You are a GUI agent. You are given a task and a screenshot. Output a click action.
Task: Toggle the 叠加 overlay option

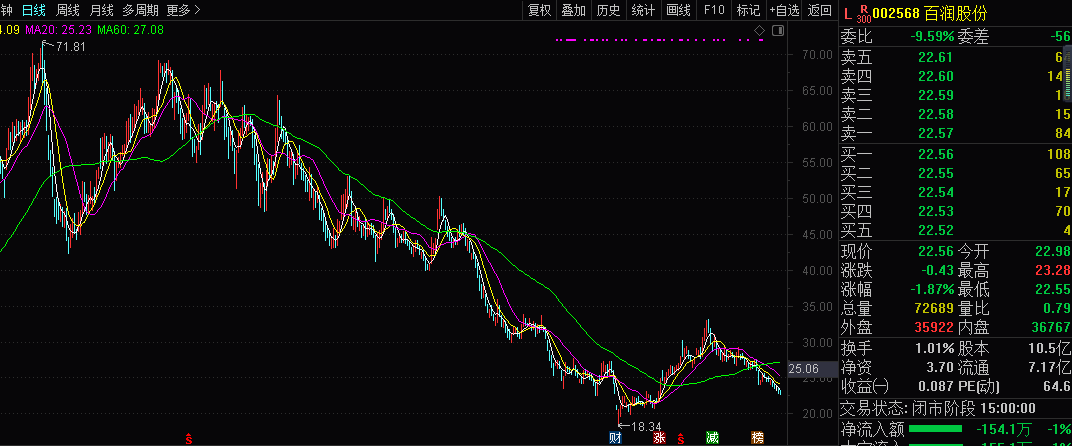[x=574, y=10]
